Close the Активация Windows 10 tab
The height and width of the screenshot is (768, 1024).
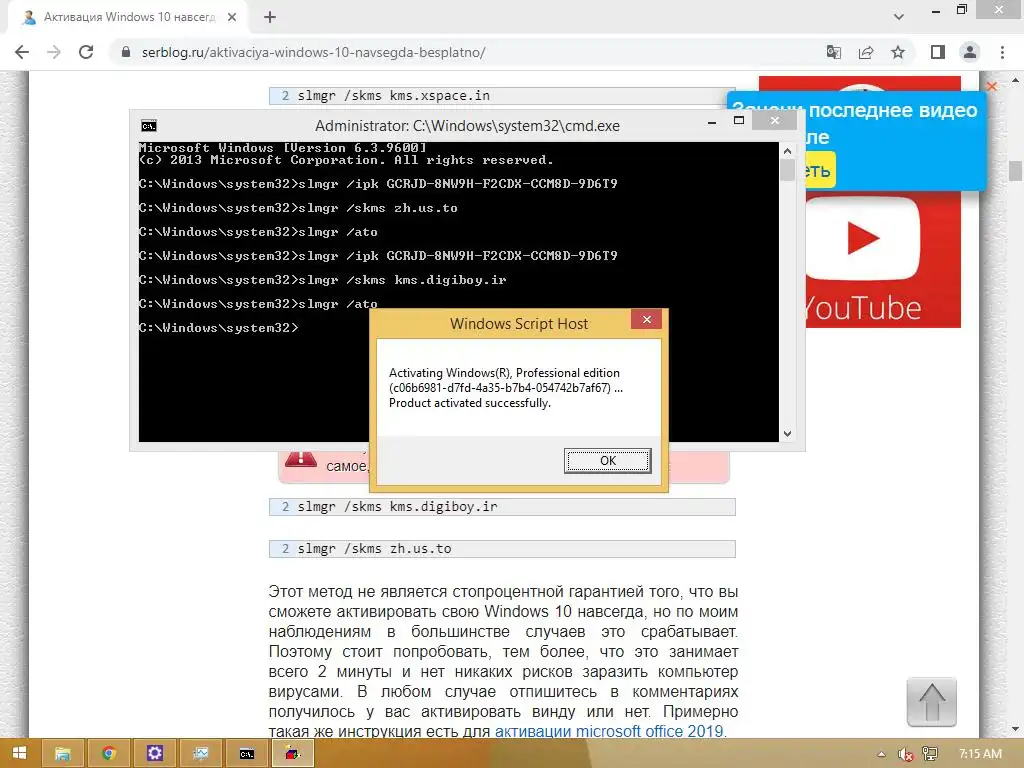(x=232, y=17)
